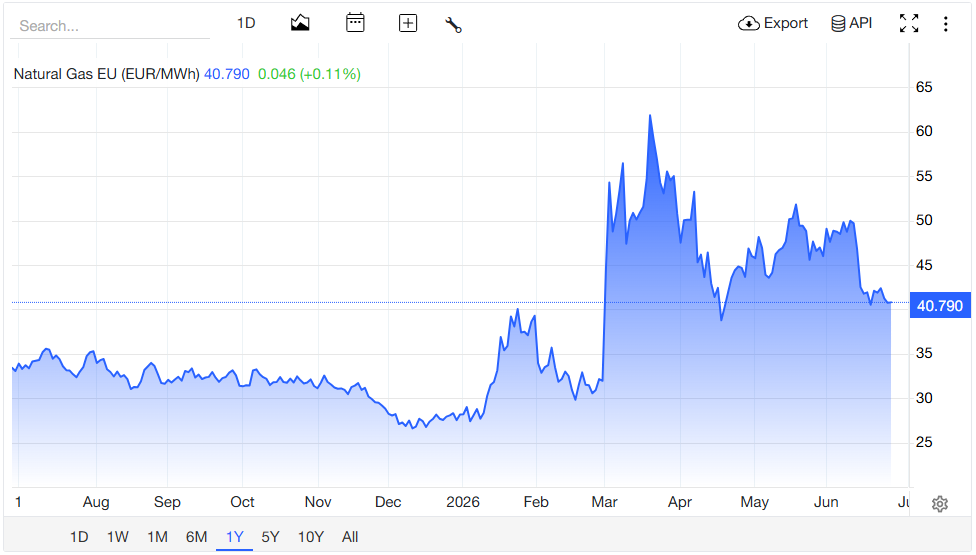Switch to the 5Y time range
Screen dimensions: 976x555
pos(270,536)
